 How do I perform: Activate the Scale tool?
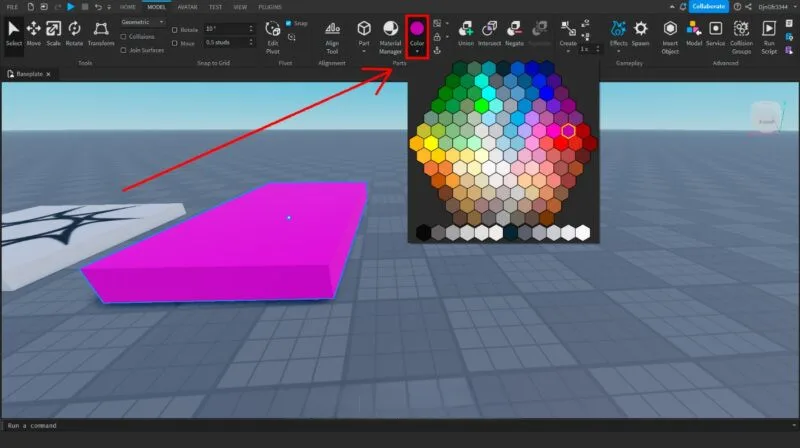54,34
